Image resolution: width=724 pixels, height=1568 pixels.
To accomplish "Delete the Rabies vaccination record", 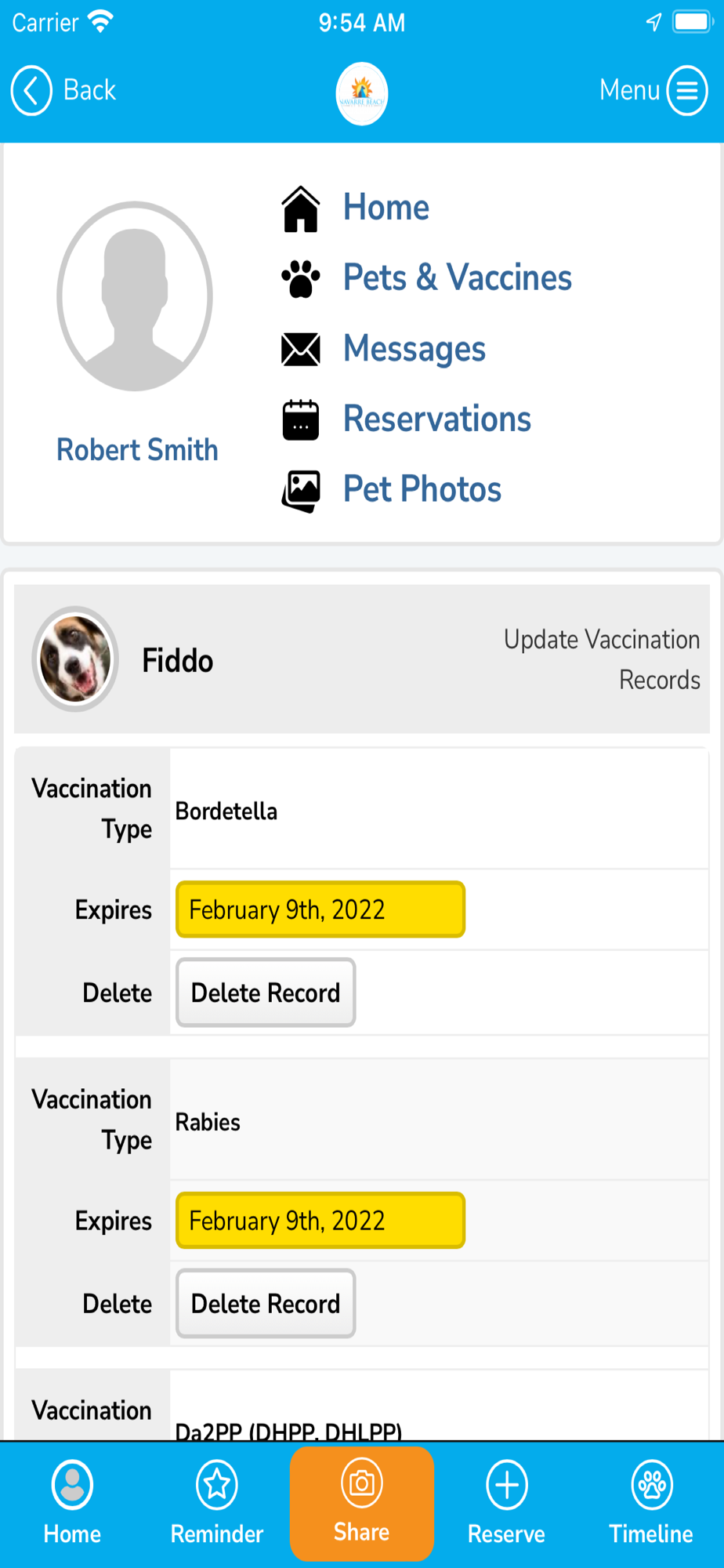I will click(x=266, y=1304).
